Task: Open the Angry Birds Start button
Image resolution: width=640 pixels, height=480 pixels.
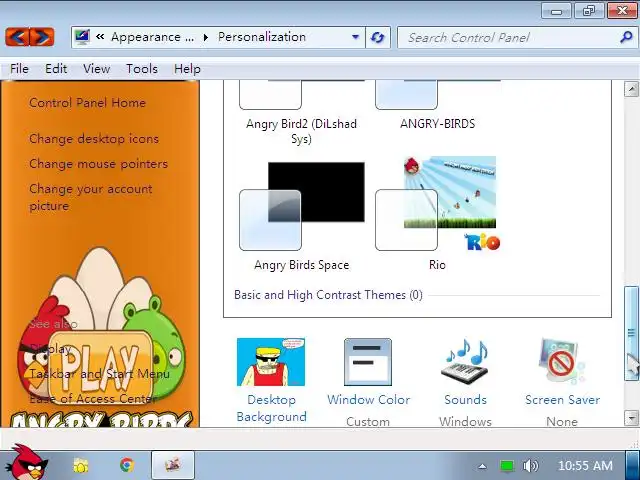Action: tap(28, 462)
